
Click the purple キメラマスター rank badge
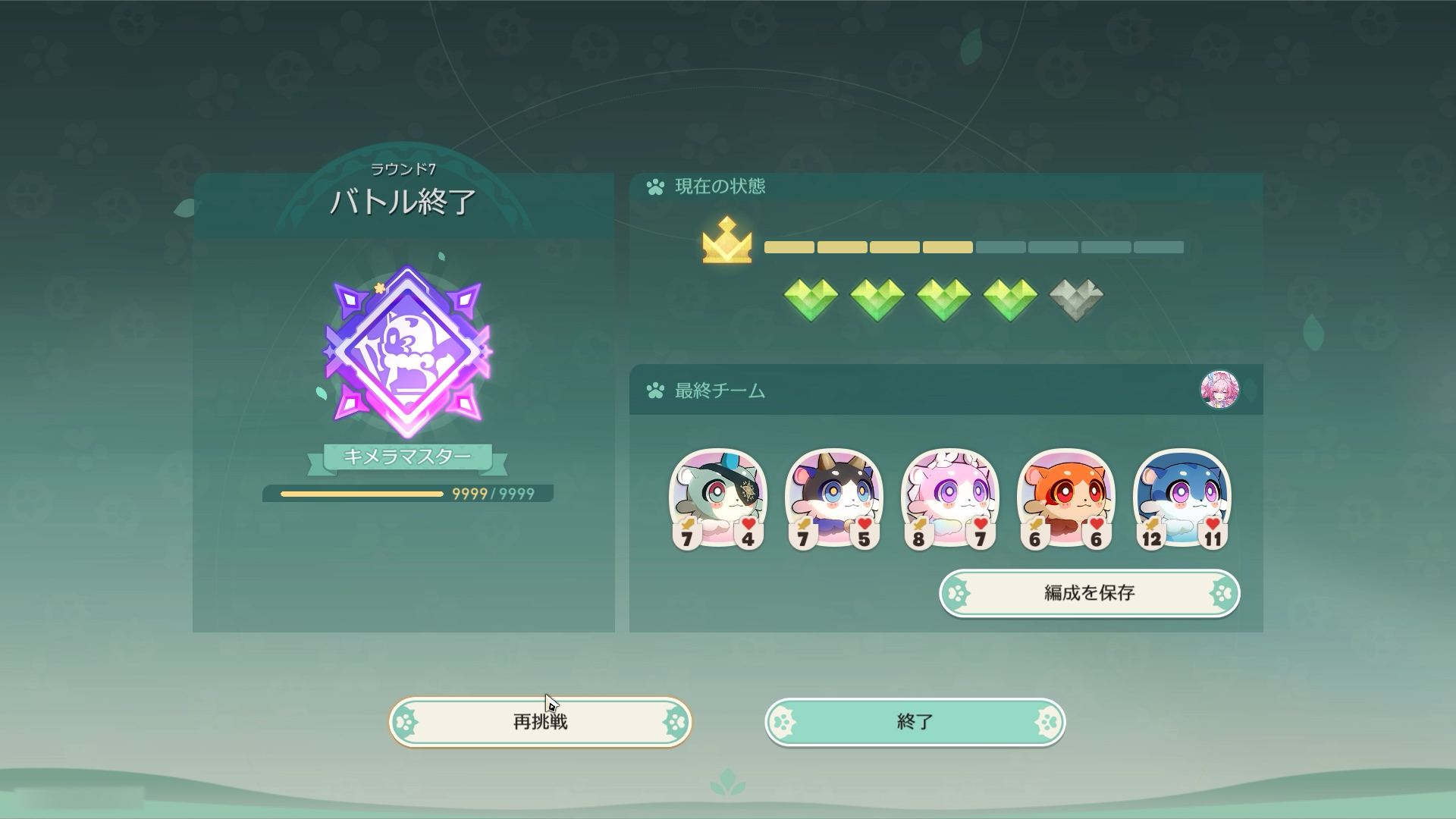pyautogui.click(x=407, y=351)
